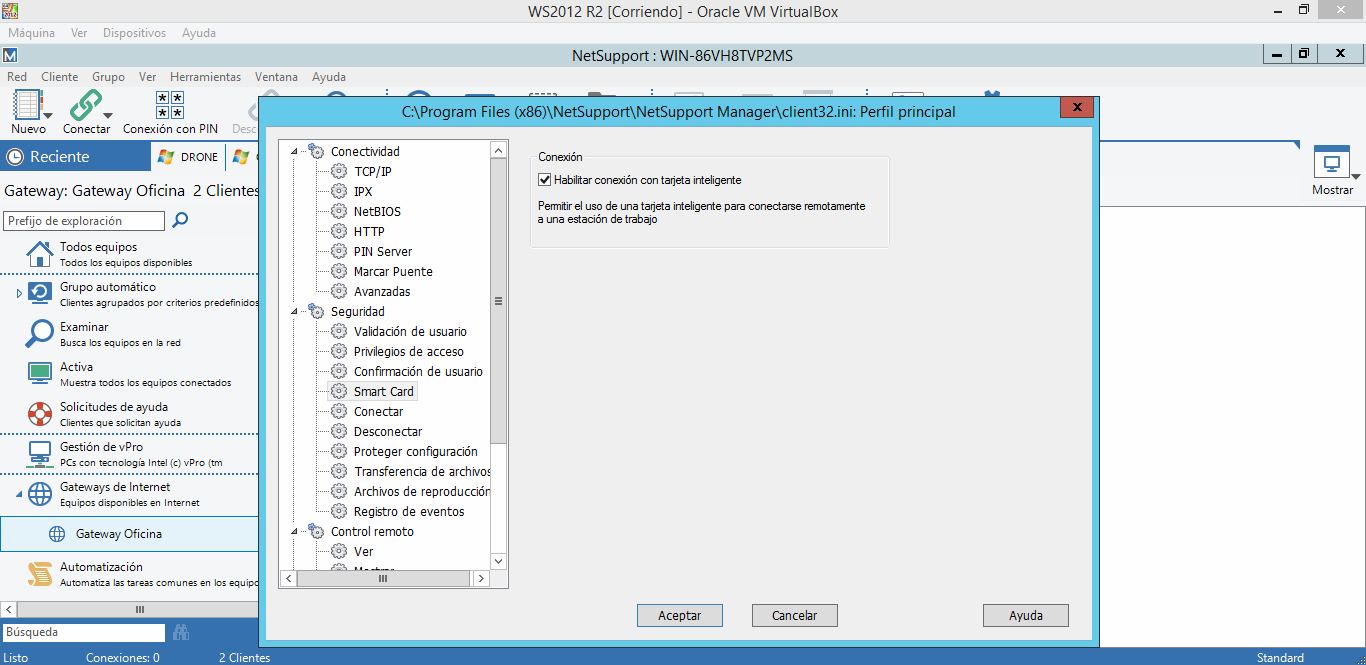This screenshot has width=1366, height=665.
Task: Click the Cancelar button
Action: [x=795, y=616]
